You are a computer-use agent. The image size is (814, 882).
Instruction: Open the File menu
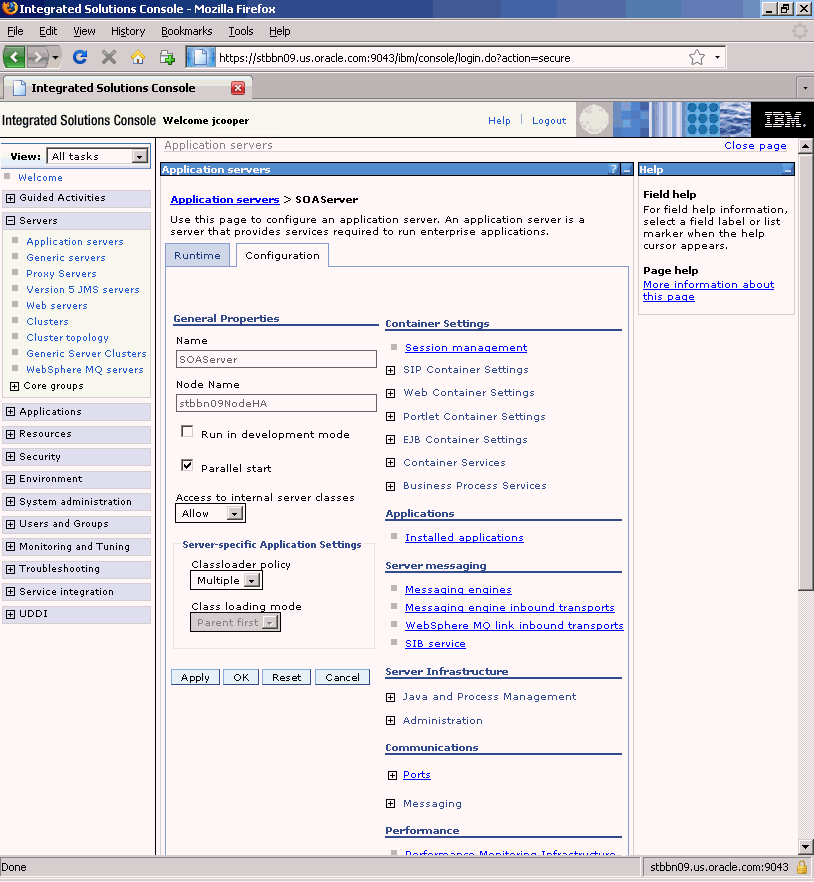[15, 32]
